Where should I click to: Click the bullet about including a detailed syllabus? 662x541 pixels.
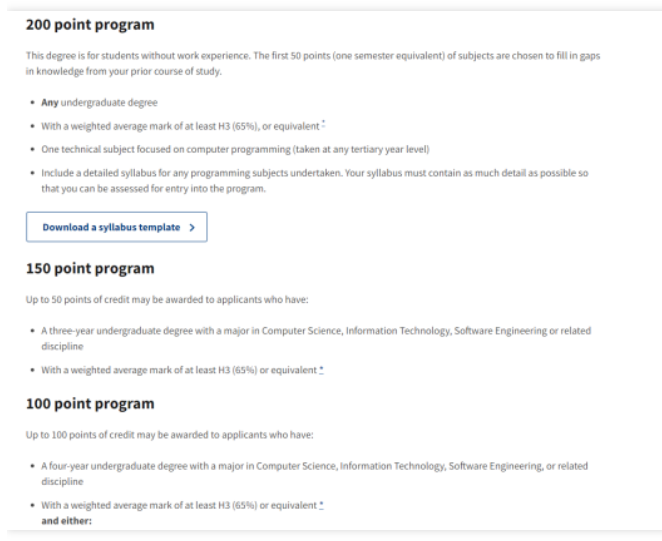(x=315, y=181)
